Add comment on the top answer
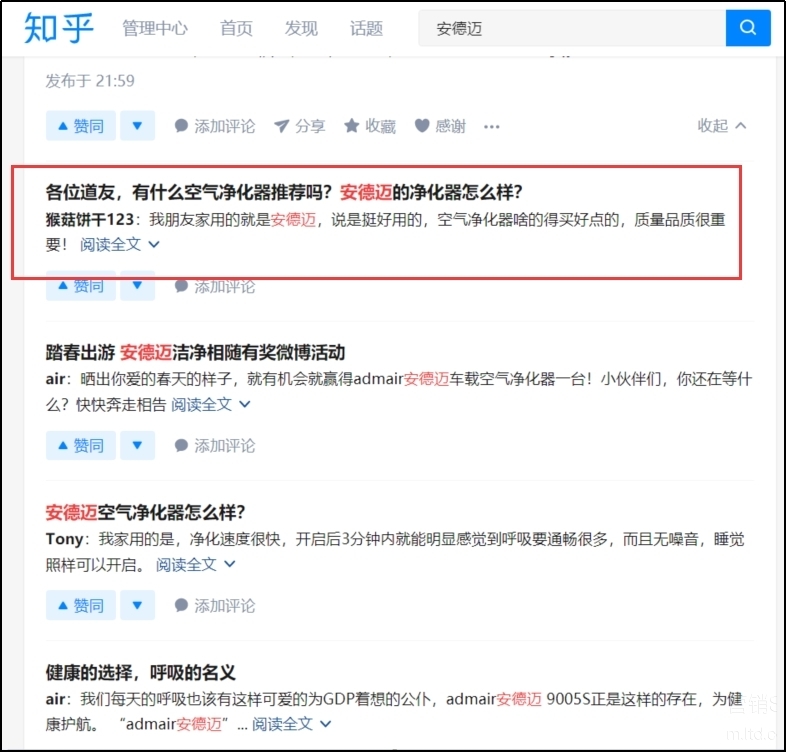 [214, 126]
